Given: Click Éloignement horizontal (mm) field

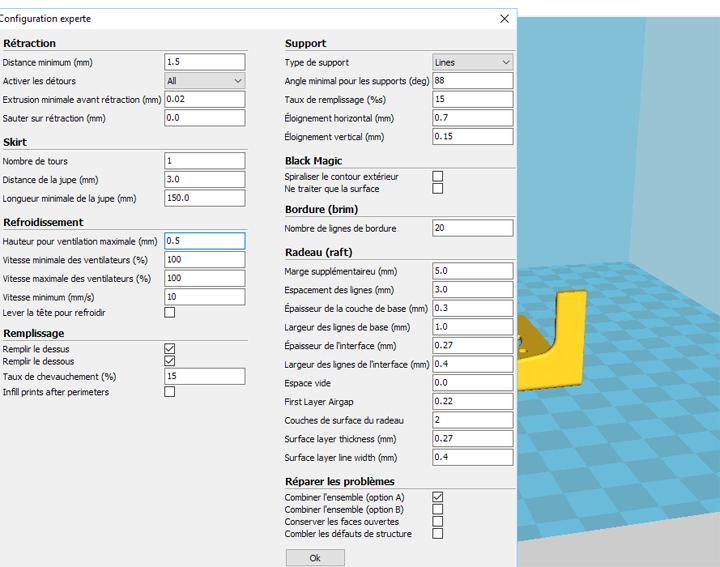Looking at the screenshot, I should click(472, 118).
